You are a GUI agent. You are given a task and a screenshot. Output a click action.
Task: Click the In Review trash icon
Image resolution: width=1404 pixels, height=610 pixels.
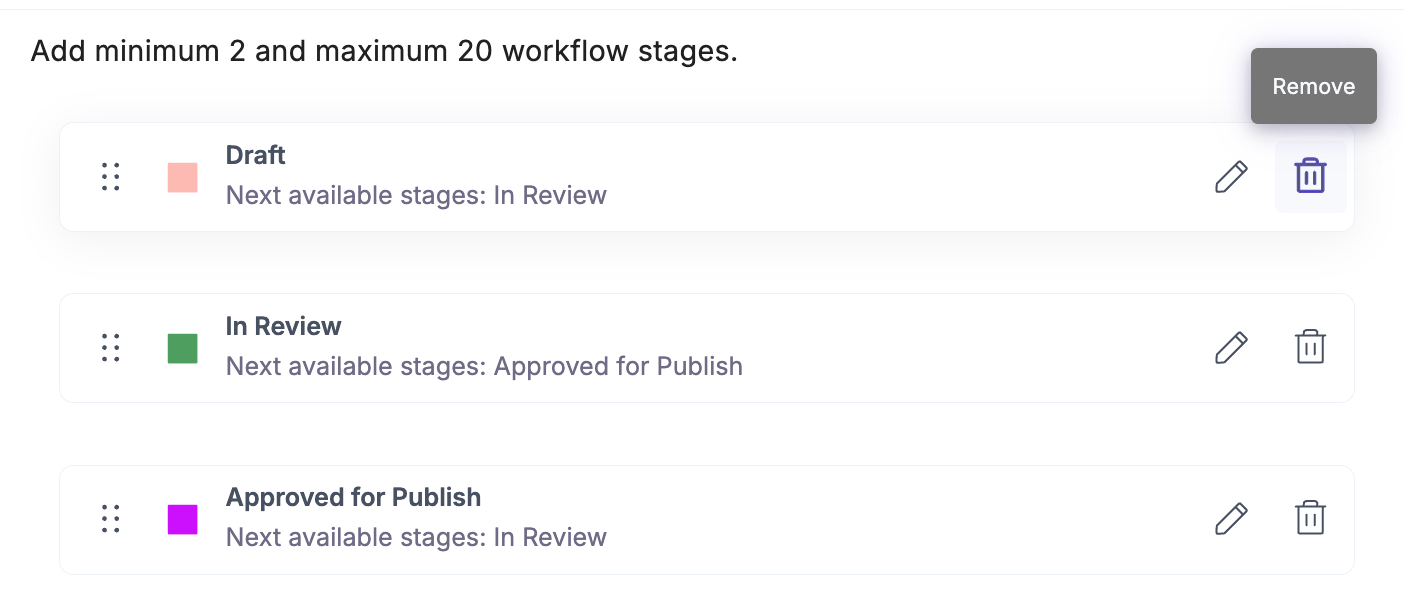[1310, 347]
